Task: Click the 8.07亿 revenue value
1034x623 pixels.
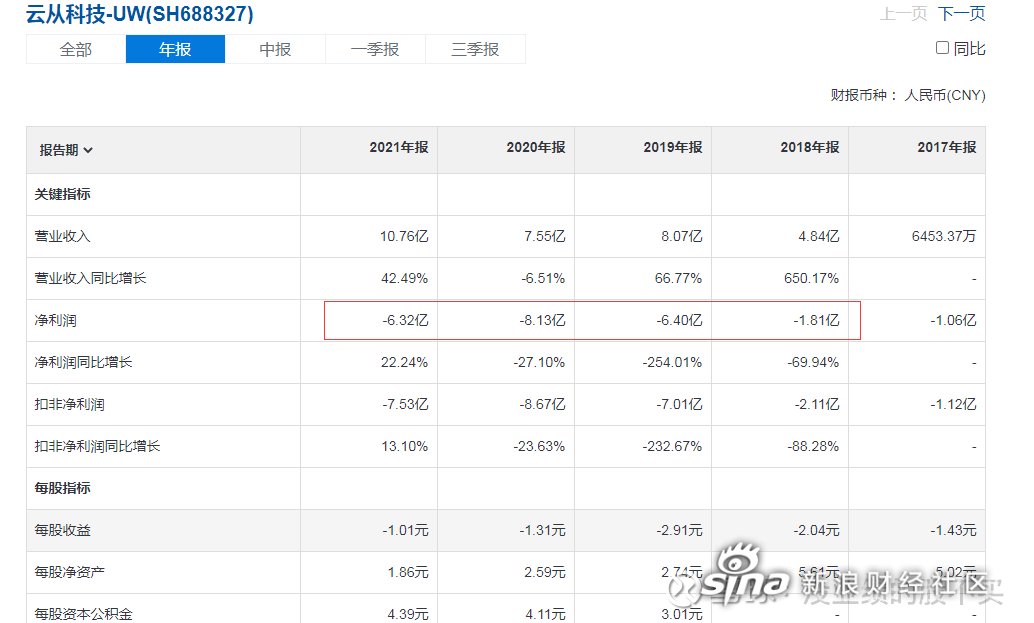Action: (682, 236)
